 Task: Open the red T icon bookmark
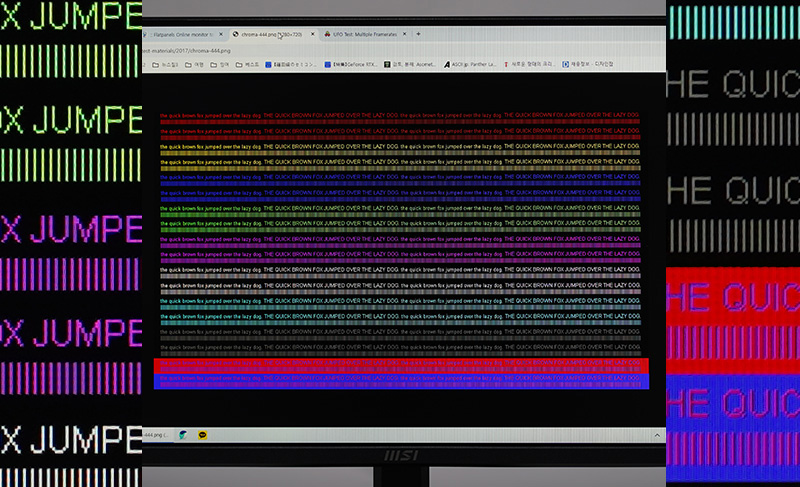click(x=529, y=64)
